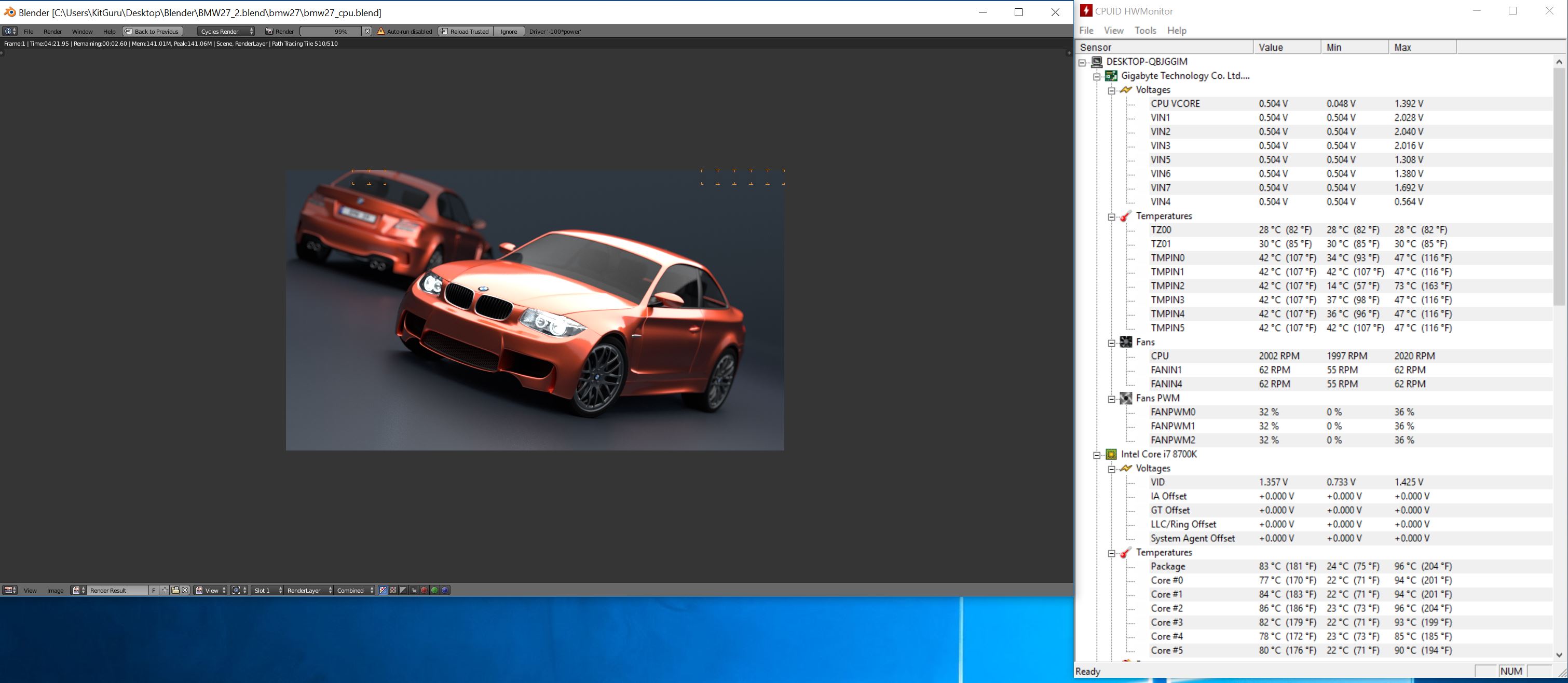Screen dimensions: 1568x683
Task: Collapse the Intel Core i7 8700K tree node
Action: point(1097,455)
